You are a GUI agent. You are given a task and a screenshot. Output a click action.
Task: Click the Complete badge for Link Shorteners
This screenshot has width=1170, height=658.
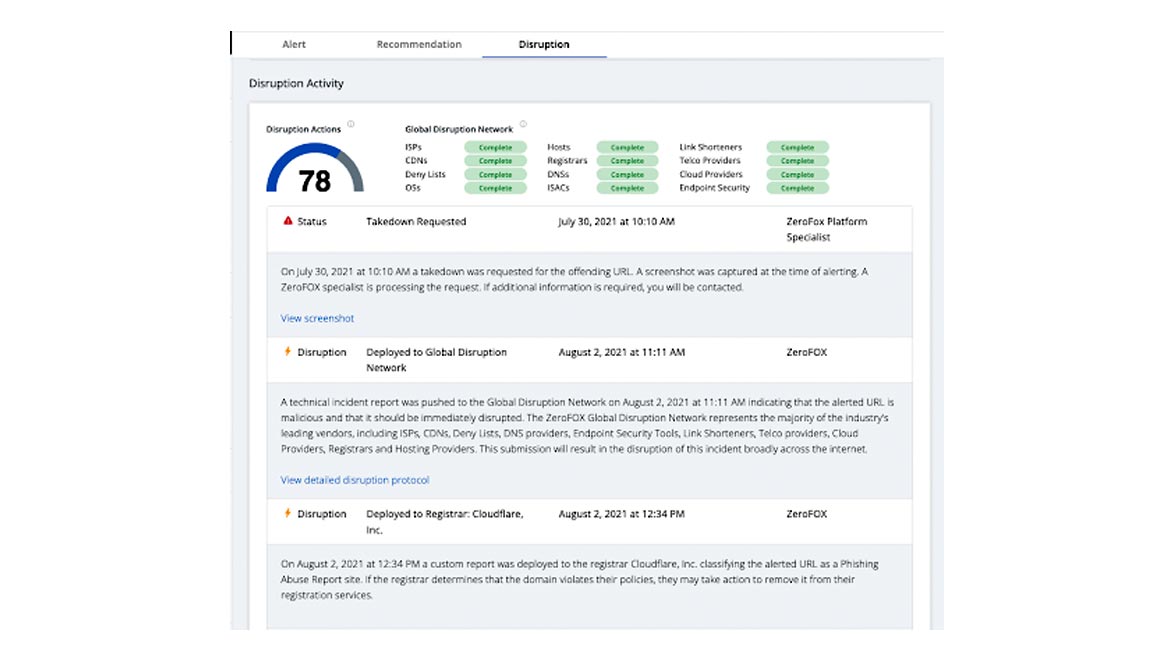pyautogui.click(x=797, y=148)
